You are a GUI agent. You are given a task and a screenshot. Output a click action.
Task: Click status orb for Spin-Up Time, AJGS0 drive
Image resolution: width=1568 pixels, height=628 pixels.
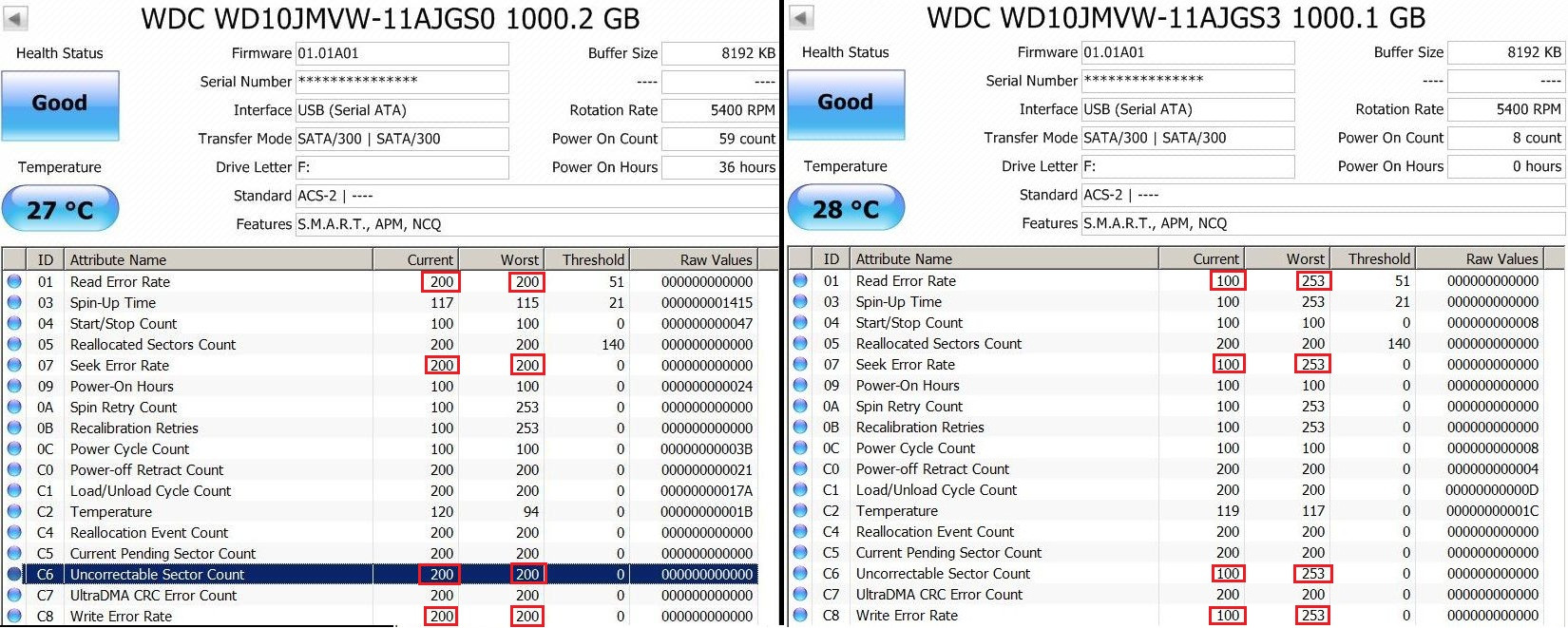14,302
